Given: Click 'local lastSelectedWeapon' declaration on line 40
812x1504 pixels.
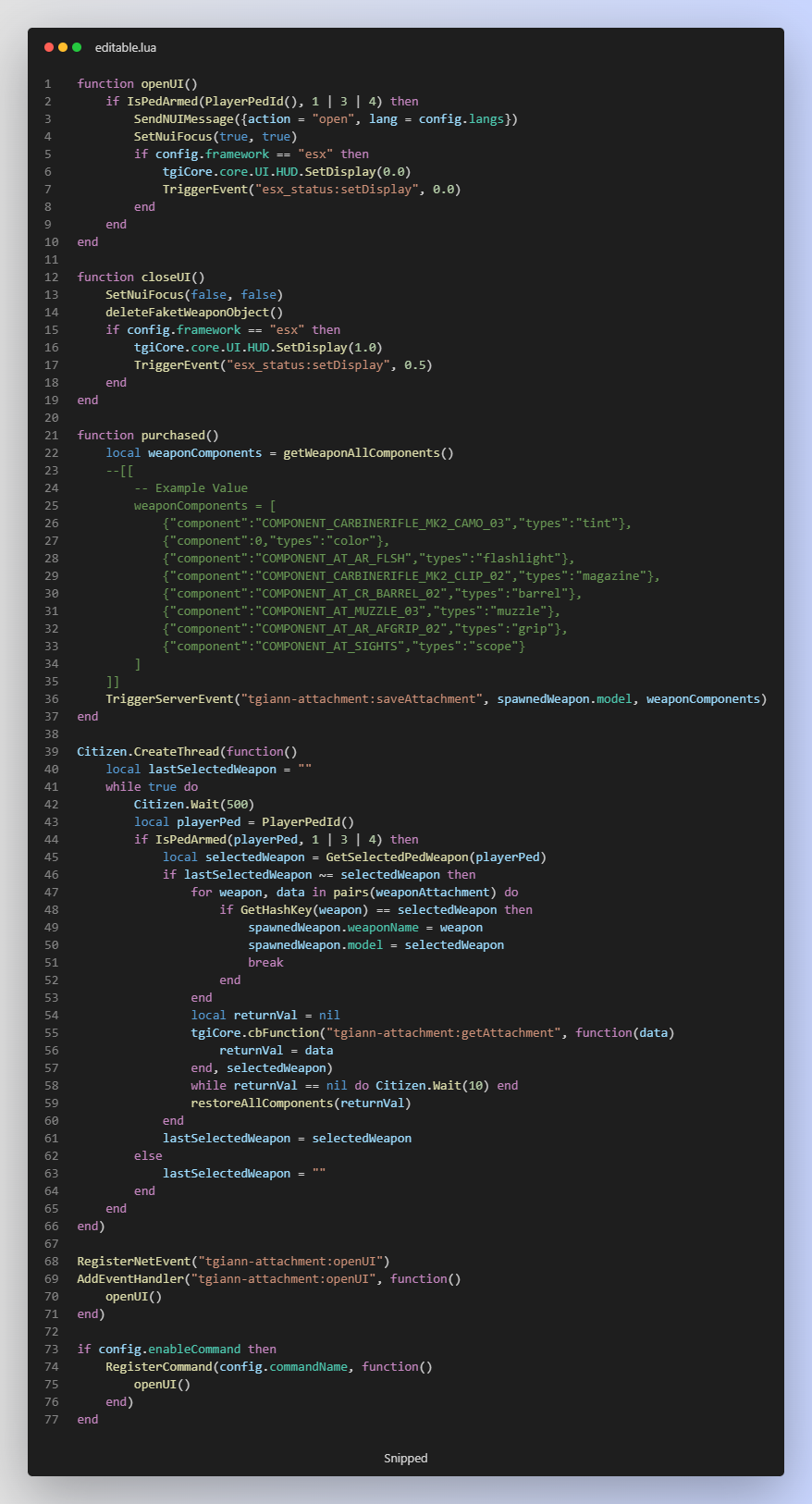Looking at the screenshot, I should [x=208, y=770].
